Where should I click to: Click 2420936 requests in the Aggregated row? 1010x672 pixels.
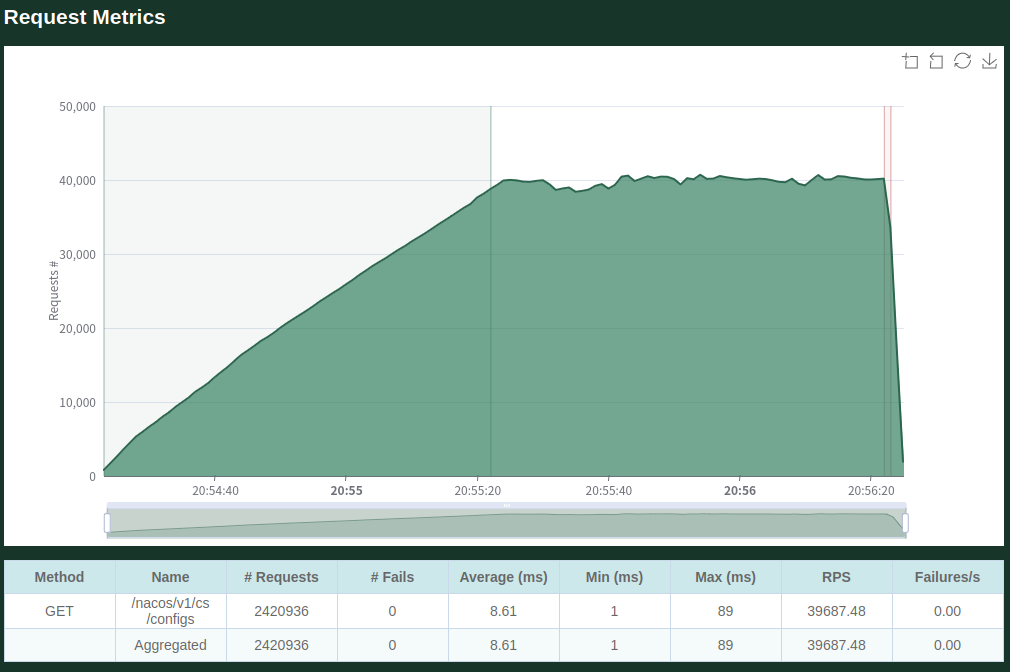tap(281, 645)
